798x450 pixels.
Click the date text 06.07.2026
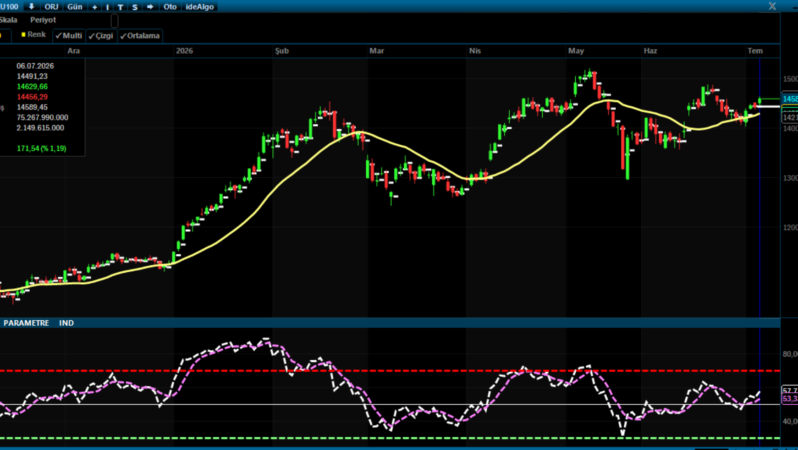(x=35, y=66)
